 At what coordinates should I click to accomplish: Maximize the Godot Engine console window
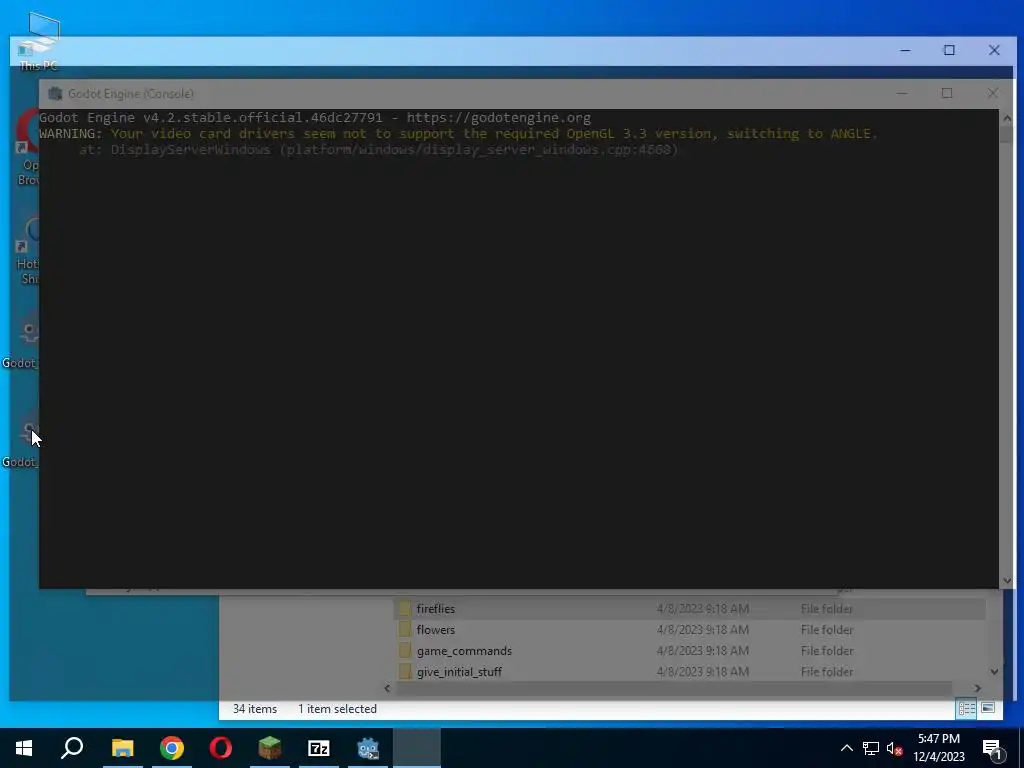click(x=947, y=93)
